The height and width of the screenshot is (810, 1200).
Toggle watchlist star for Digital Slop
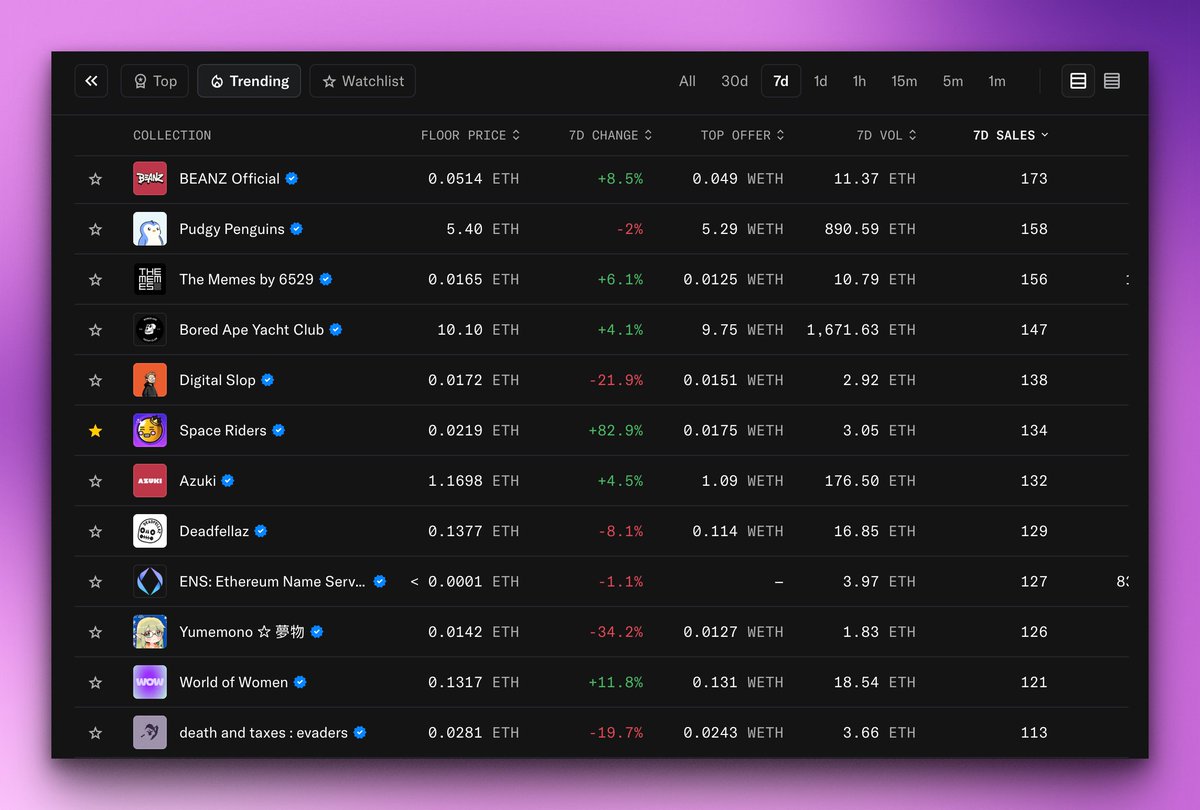pos(95,380)
